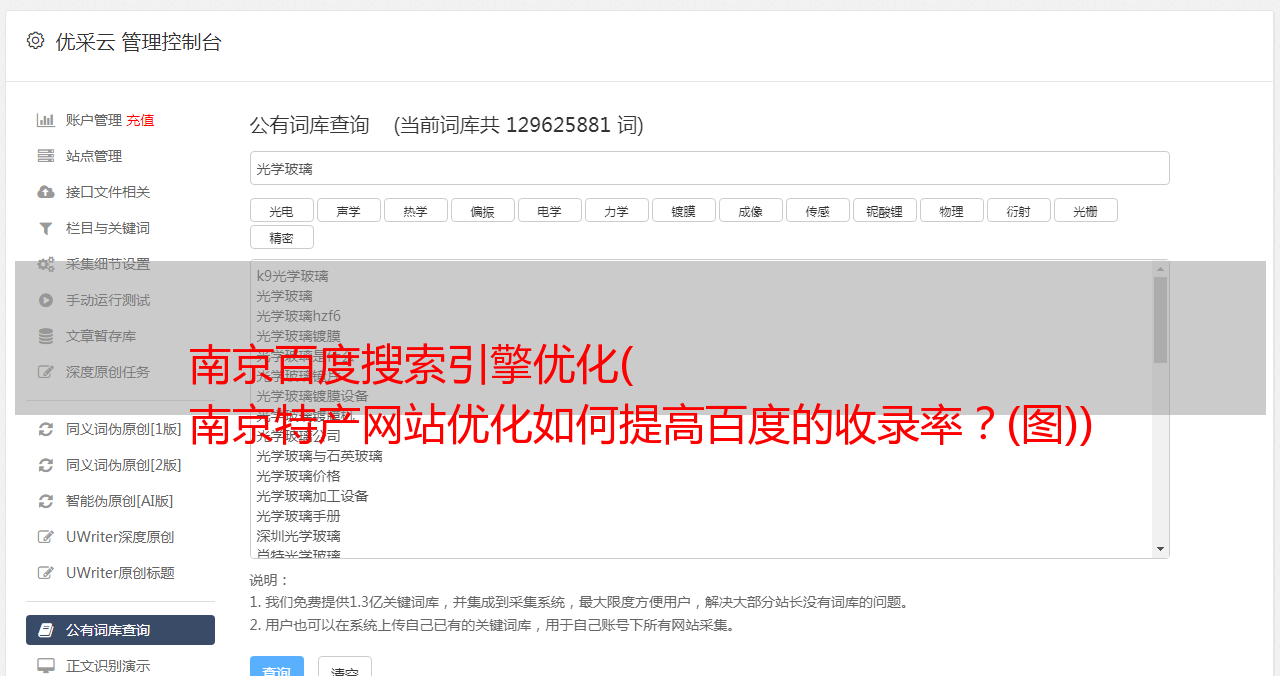This screenshot has width=1280, height=676.
Task: Open 账户管理 bar chart icon
Action: coord(45,120)
